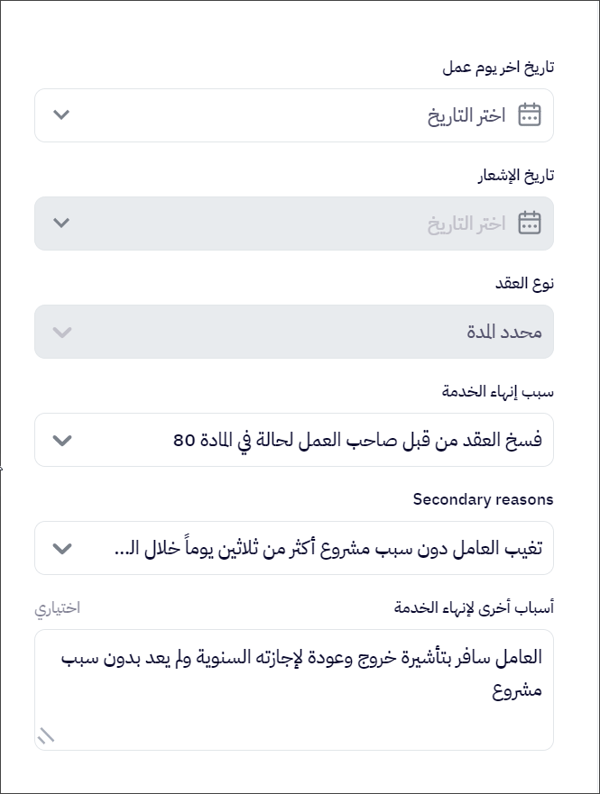Viewport: 600px width, 794px height.
Task: Click the chevron in contract type dropdown
Action: (61, 332)
